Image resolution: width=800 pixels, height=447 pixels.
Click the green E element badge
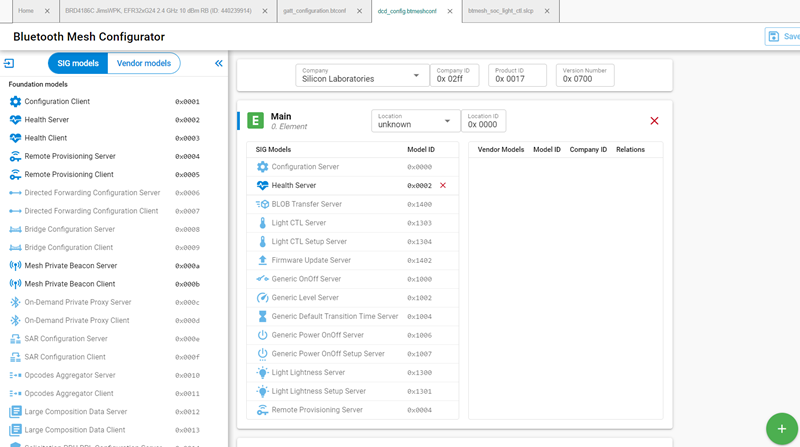(255, 121)
